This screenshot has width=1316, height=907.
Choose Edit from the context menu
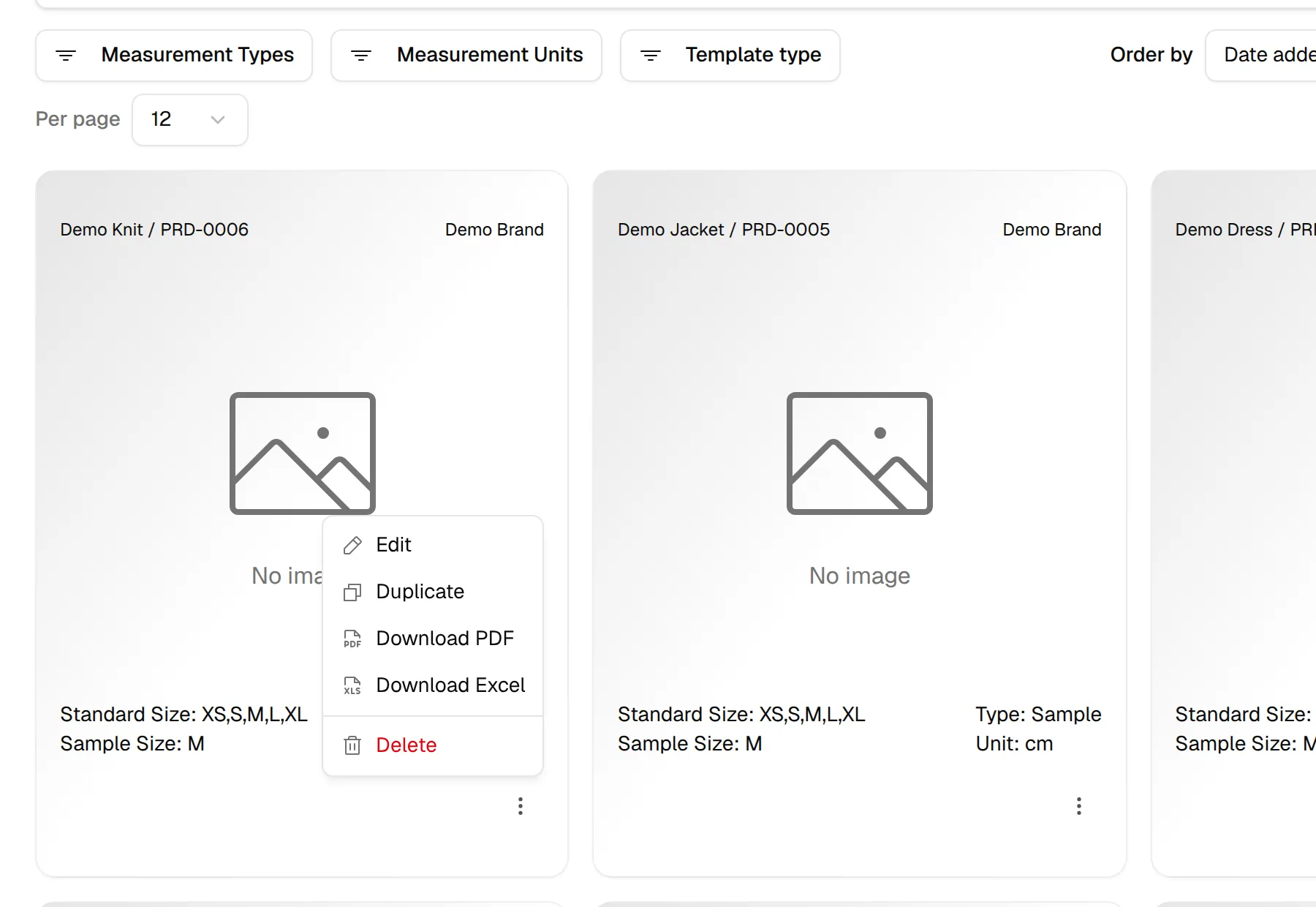[433, 545]
